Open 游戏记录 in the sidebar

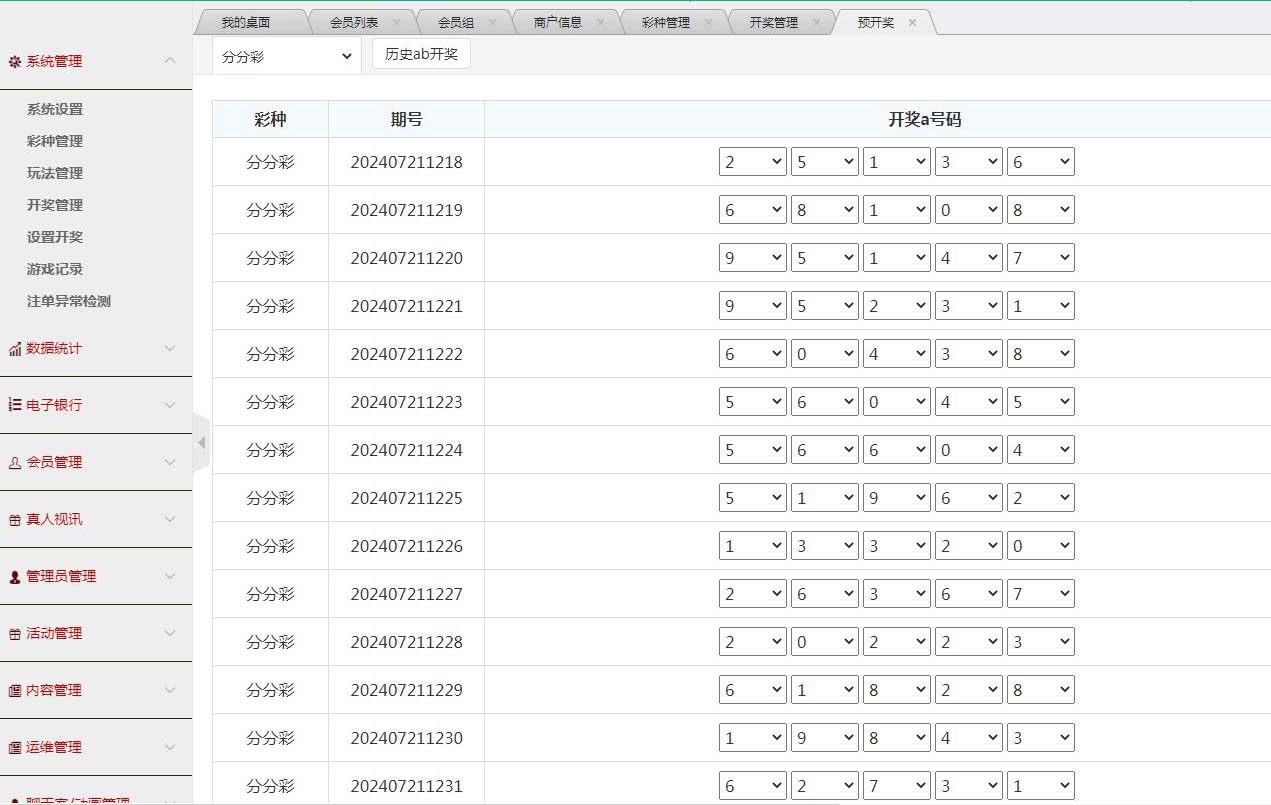point(55,269)
